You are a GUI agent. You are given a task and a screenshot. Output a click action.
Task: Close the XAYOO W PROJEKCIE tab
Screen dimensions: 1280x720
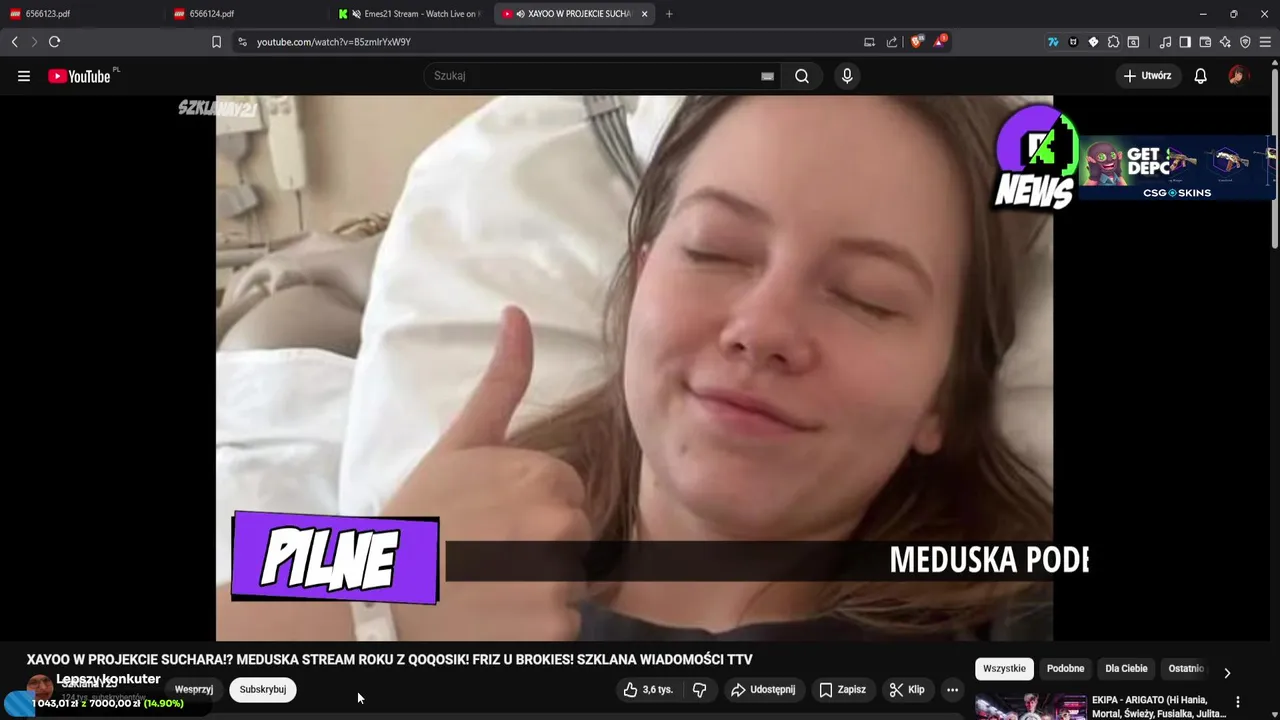click(x=645, y=14)
